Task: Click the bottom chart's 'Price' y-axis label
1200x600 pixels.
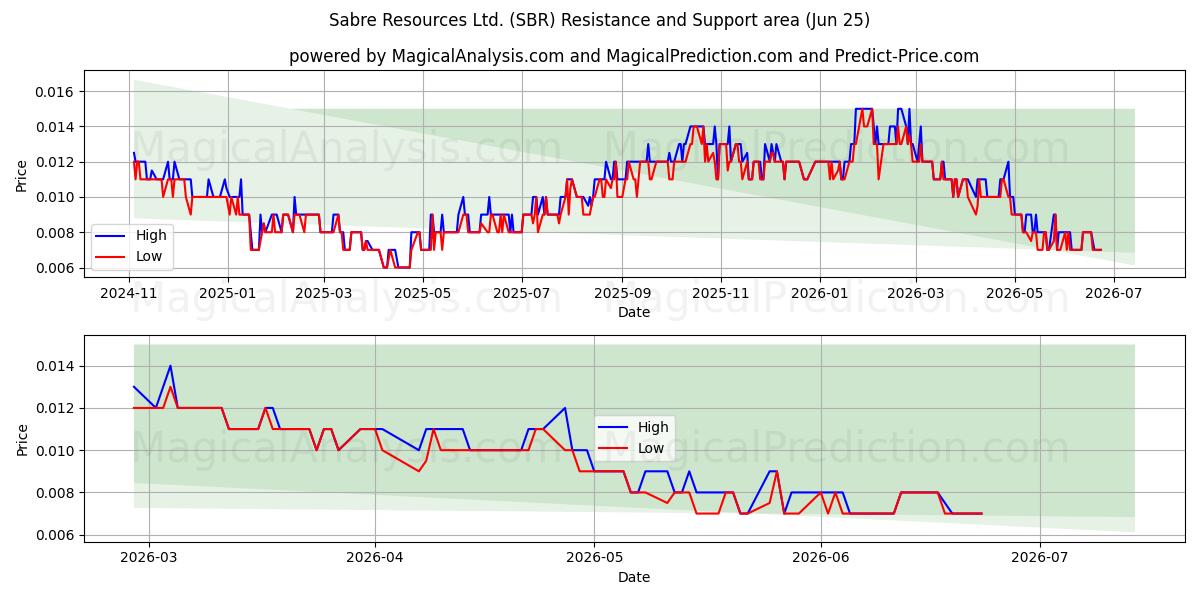Action: point(22,440)
